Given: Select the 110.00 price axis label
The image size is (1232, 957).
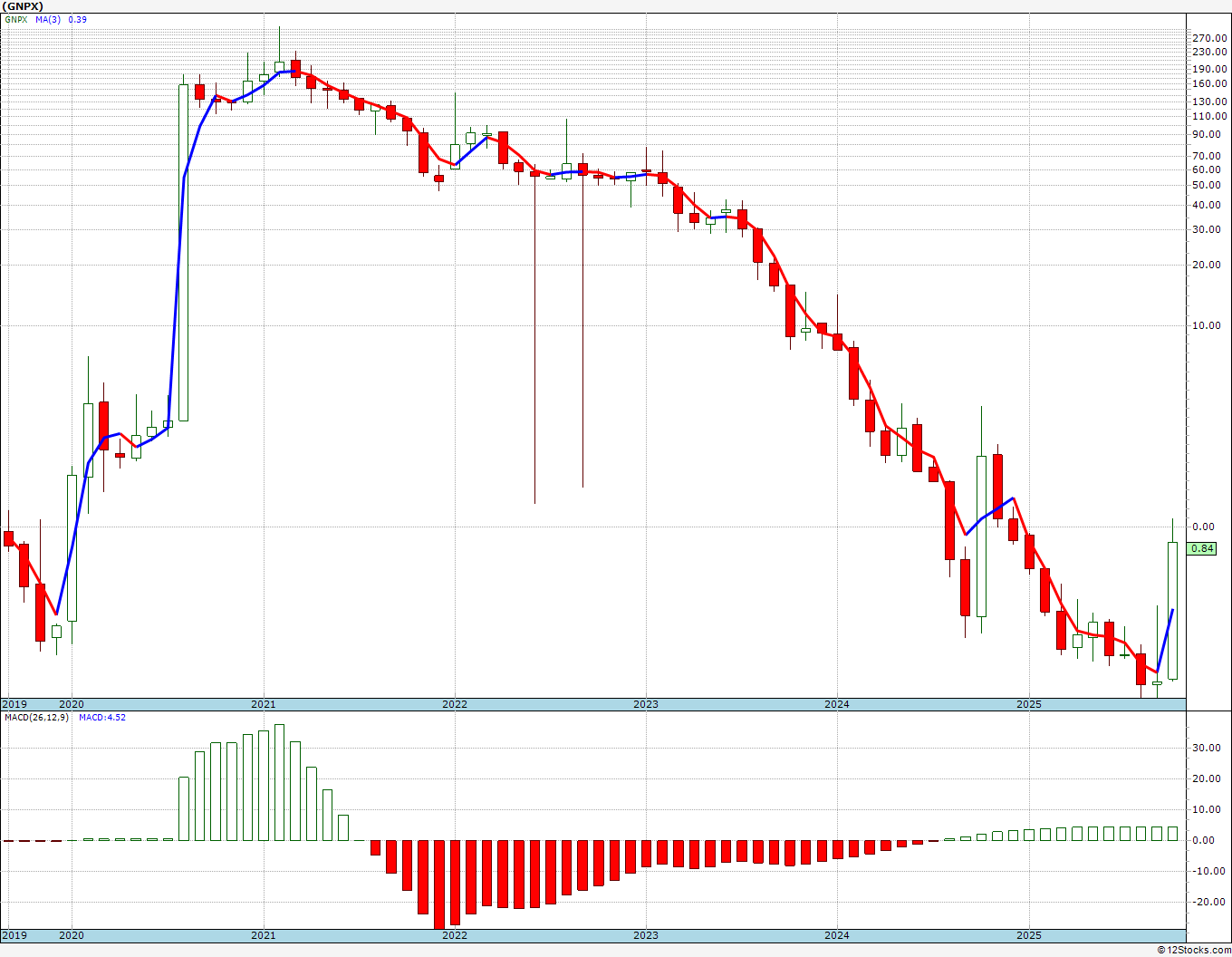Looking at the screenshot, I should click(1209, 116).
